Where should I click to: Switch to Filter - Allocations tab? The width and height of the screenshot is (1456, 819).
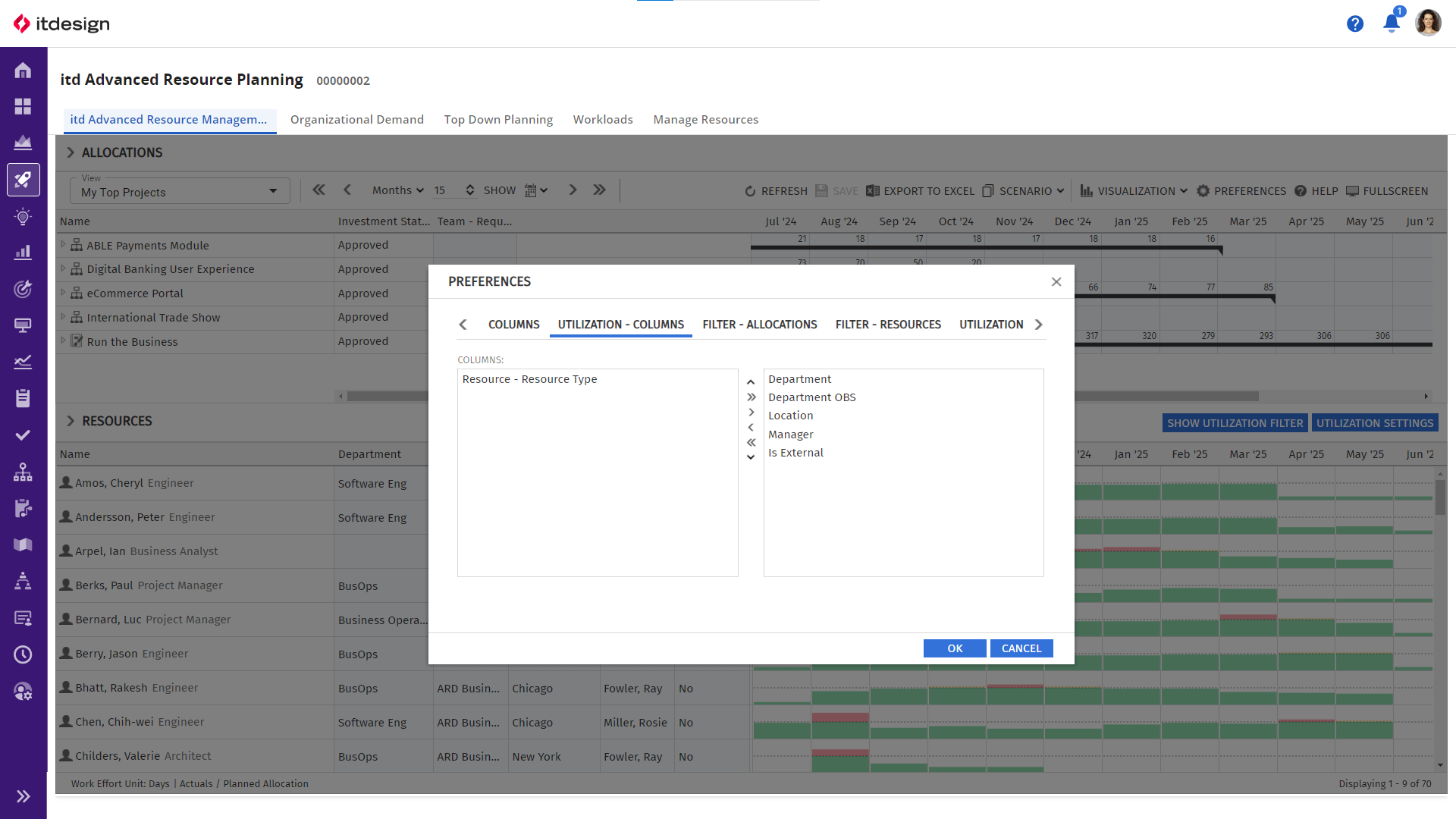(760, 325)
